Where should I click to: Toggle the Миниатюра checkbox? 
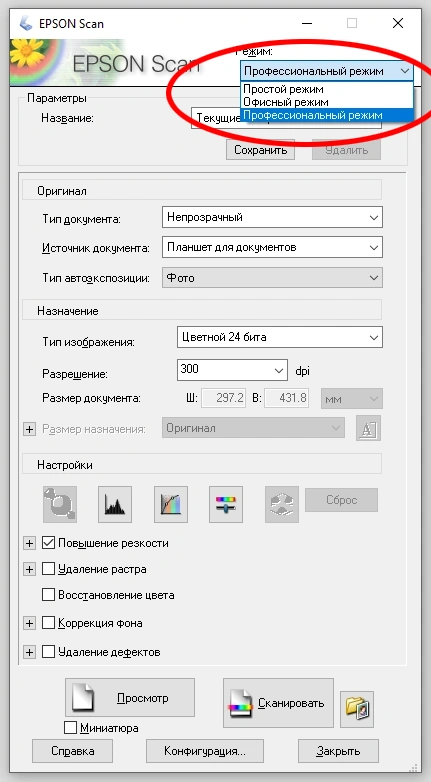pyautogui.click(x=70, y=728)
